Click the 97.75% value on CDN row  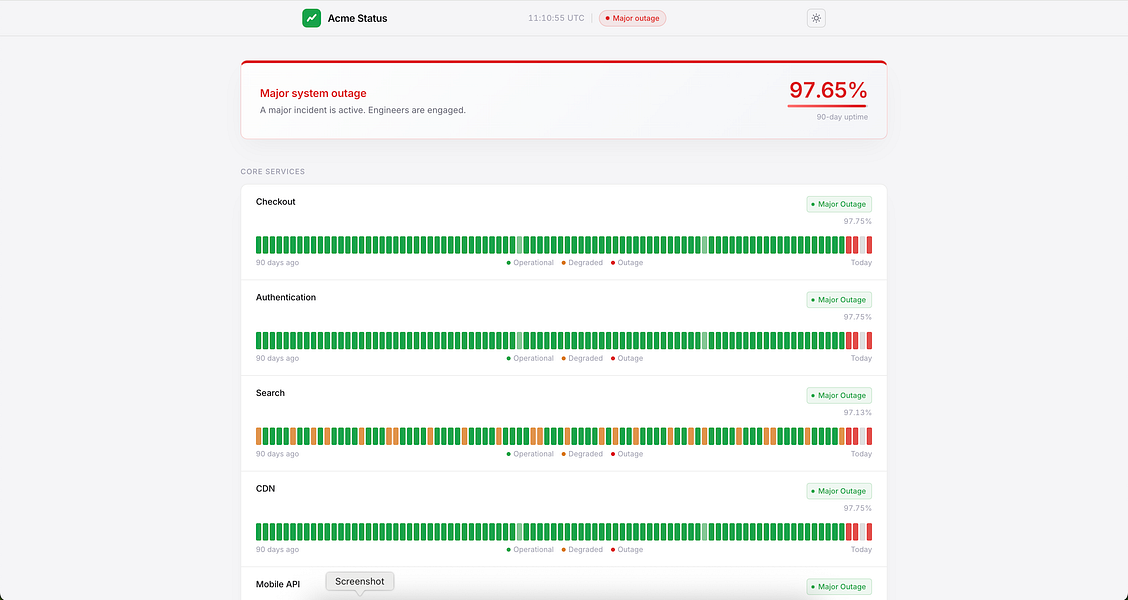pos(858,509)
